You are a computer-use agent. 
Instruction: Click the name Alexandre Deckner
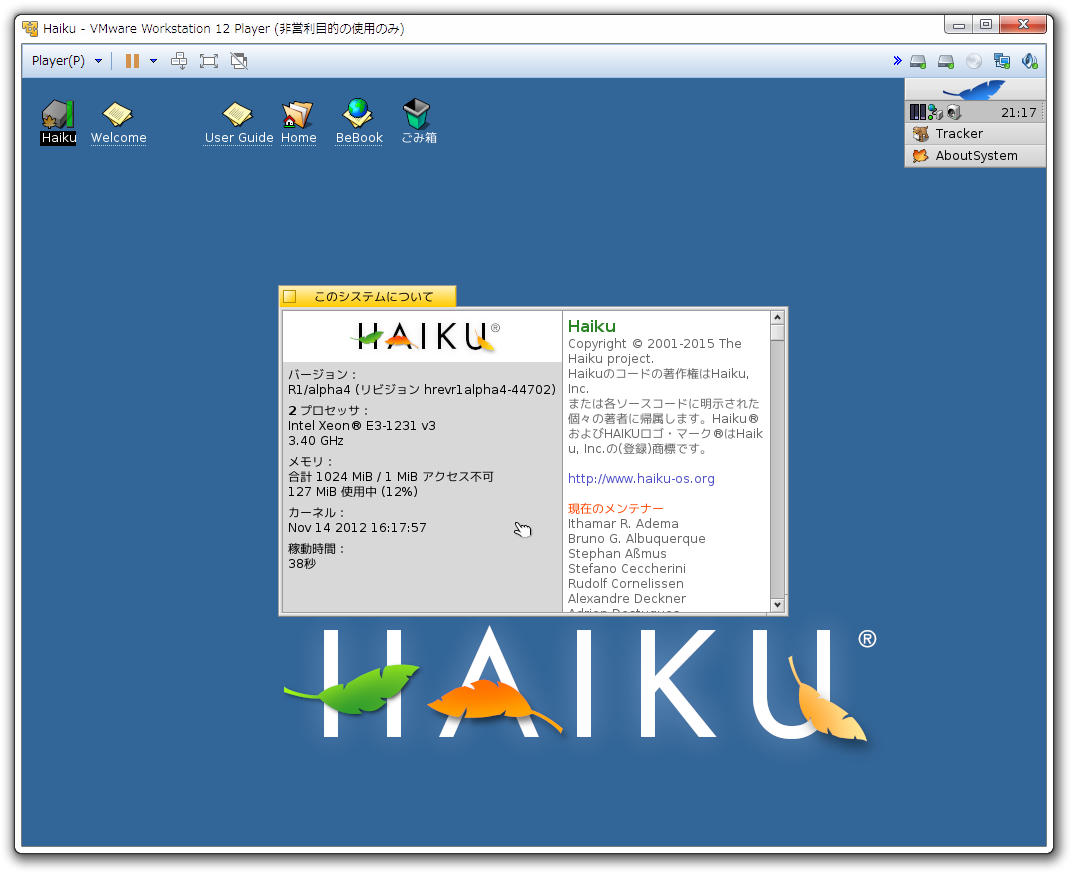click(x=626, y=599)
